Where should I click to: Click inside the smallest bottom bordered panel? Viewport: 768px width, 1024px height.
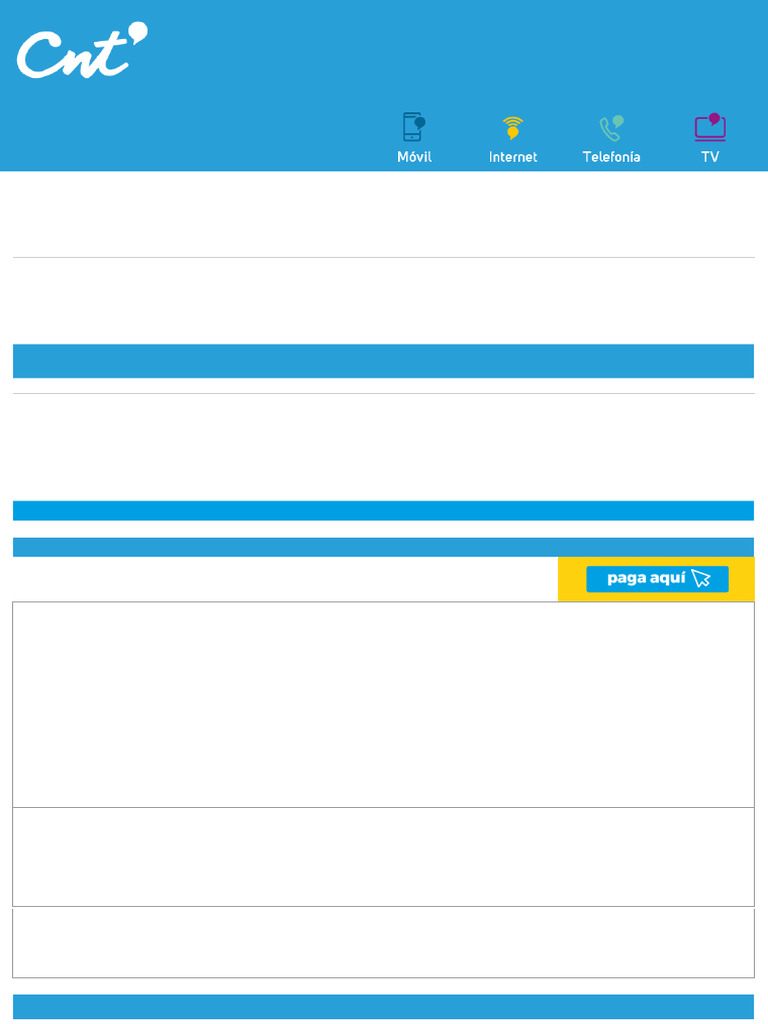pos(383,942)
